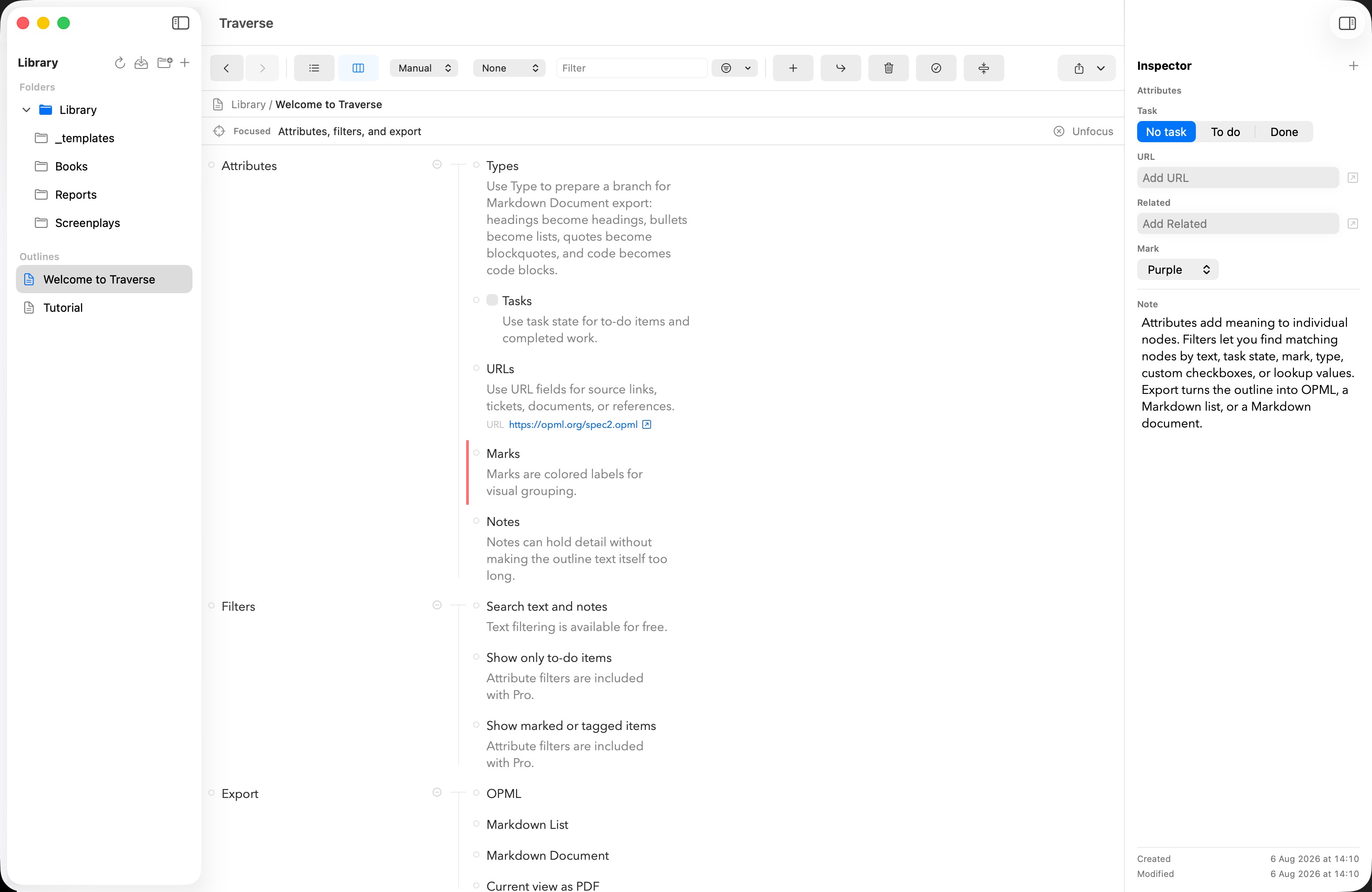Add a new node with toolbar plus

793,68
